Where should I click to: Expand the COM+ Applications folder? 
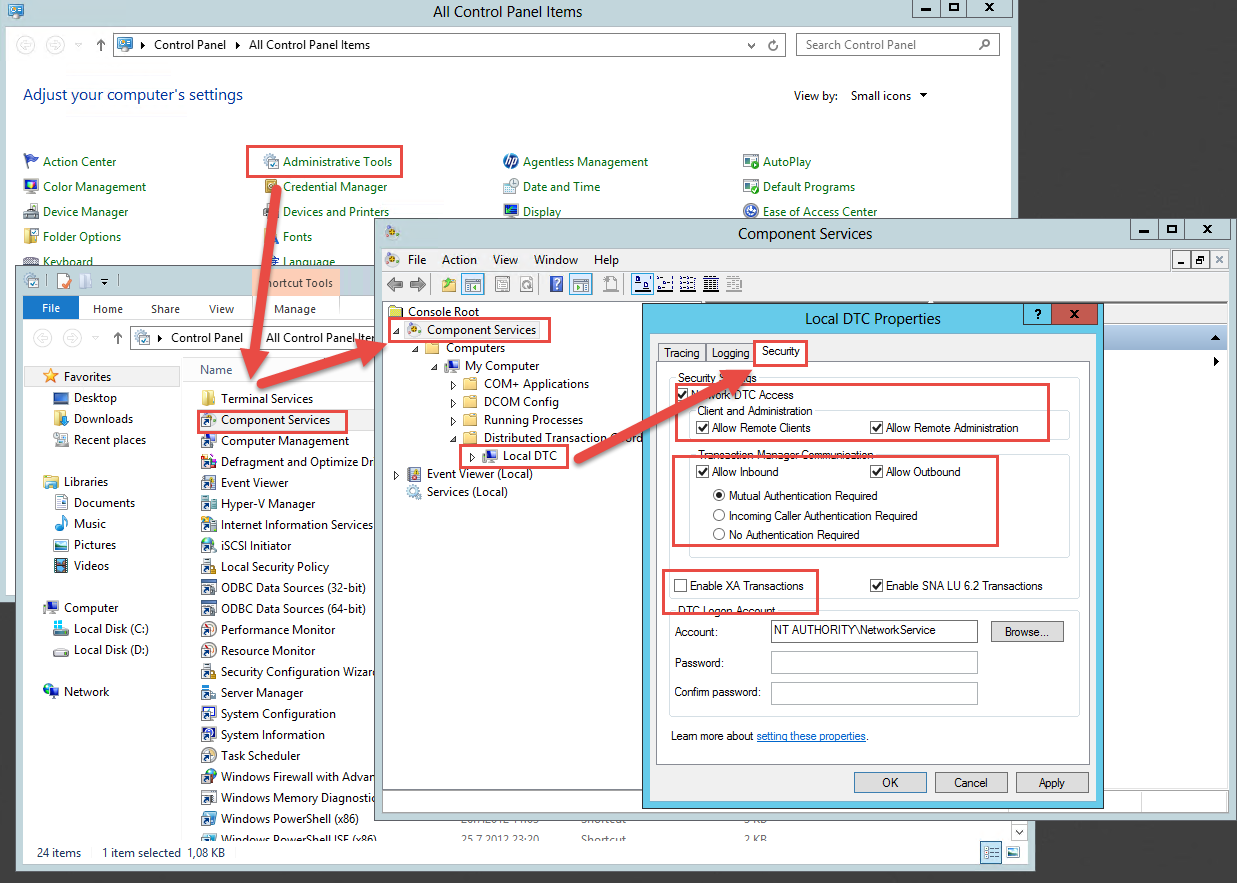tap(453, 384)
